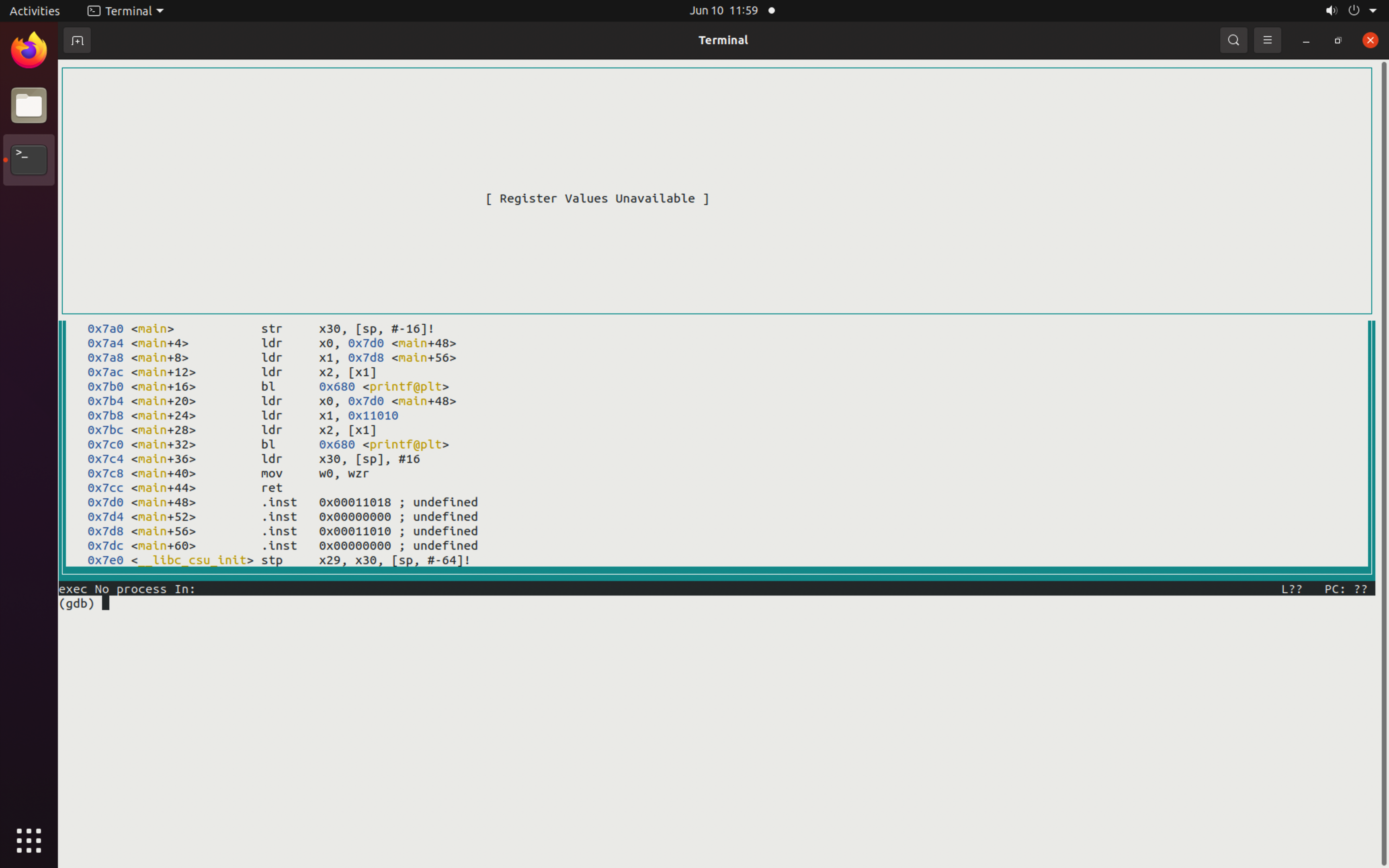Click the Terminal window title
This screenshot has height=868, width=1389.
click(723, 40)
